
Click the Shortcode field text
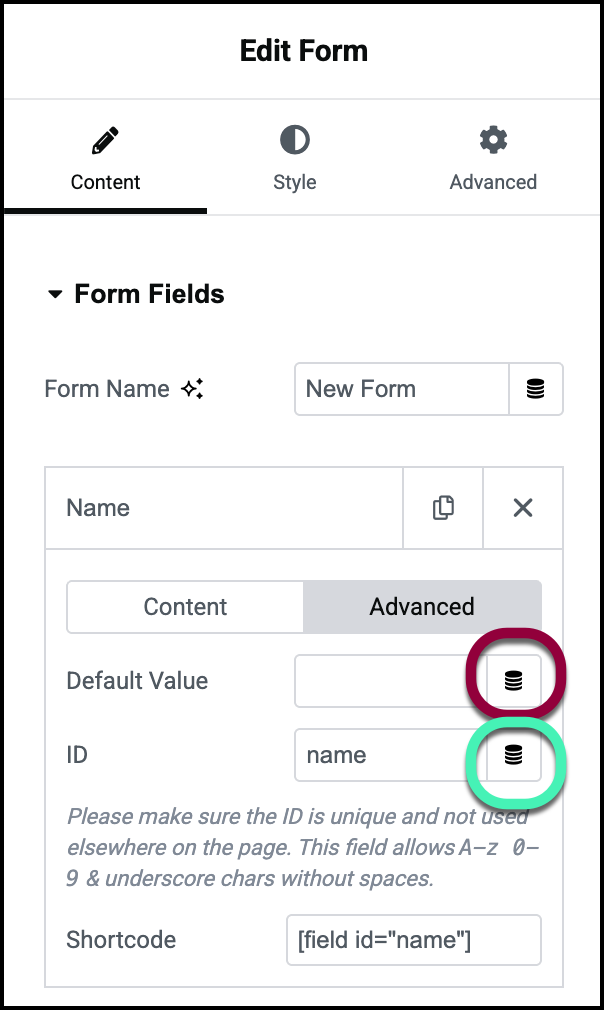point(413,940)
